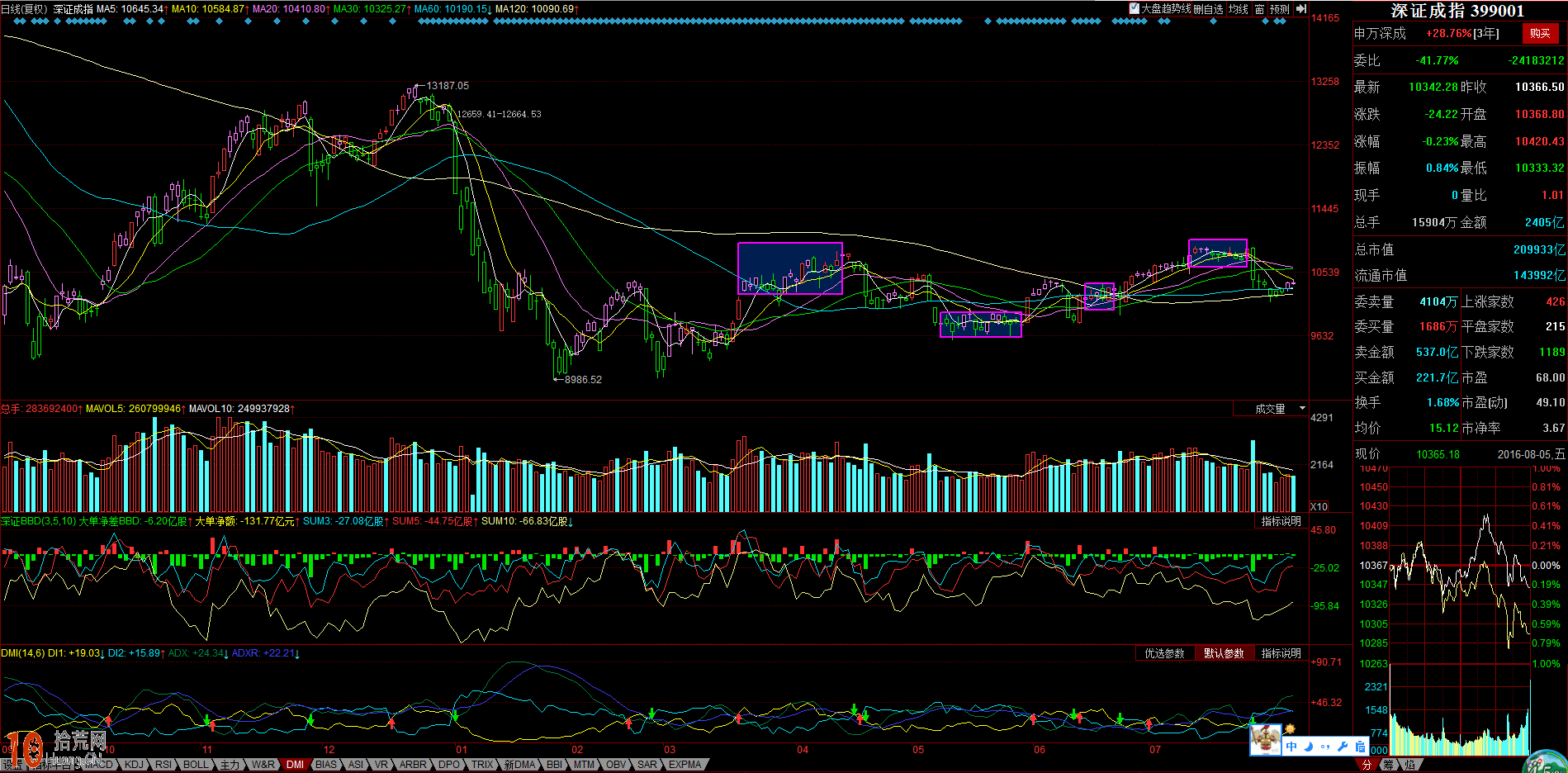Click the 预测 forecast tool

pos(1279,9)
